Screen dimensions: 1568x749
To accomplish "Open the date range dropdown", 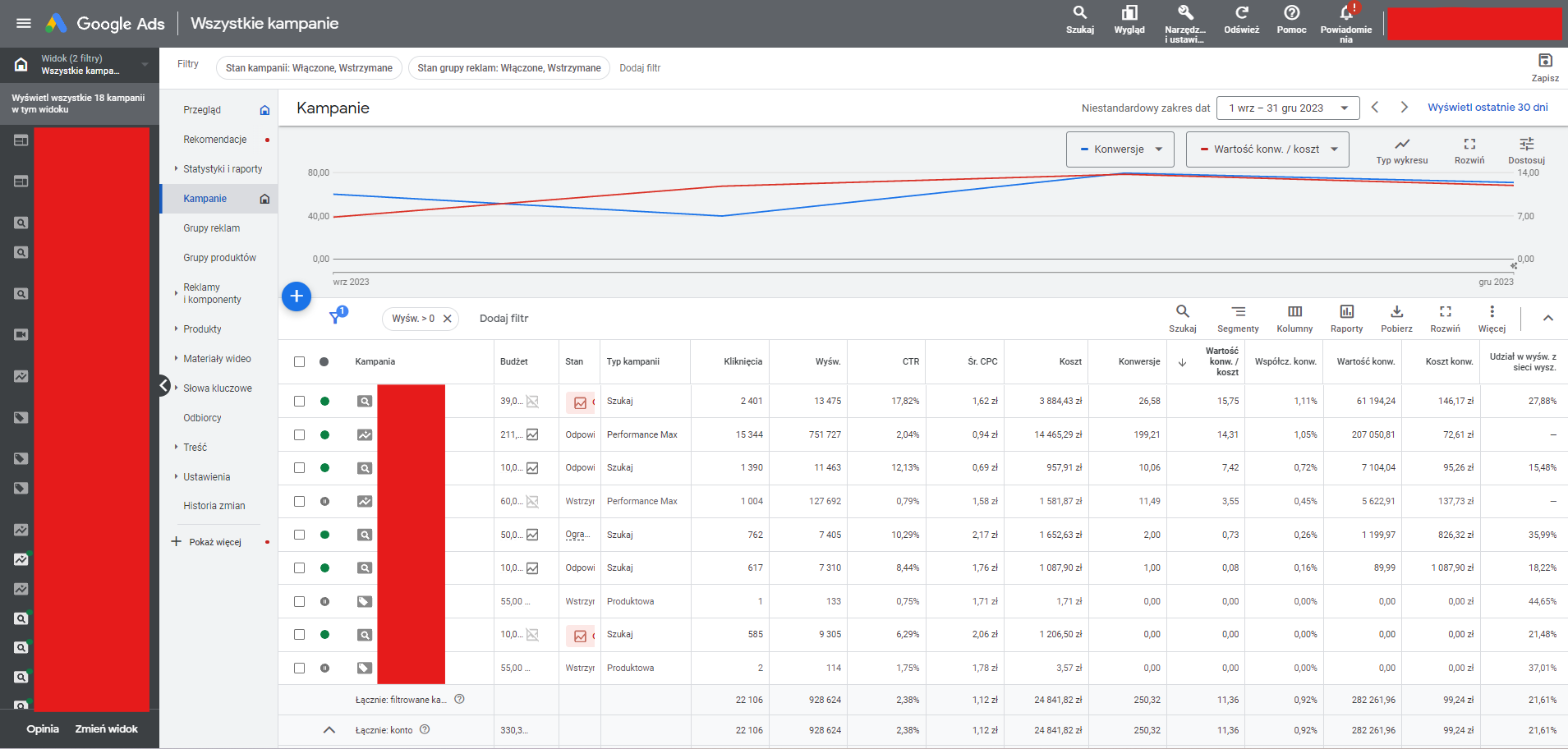I will tap(1289, 108).
